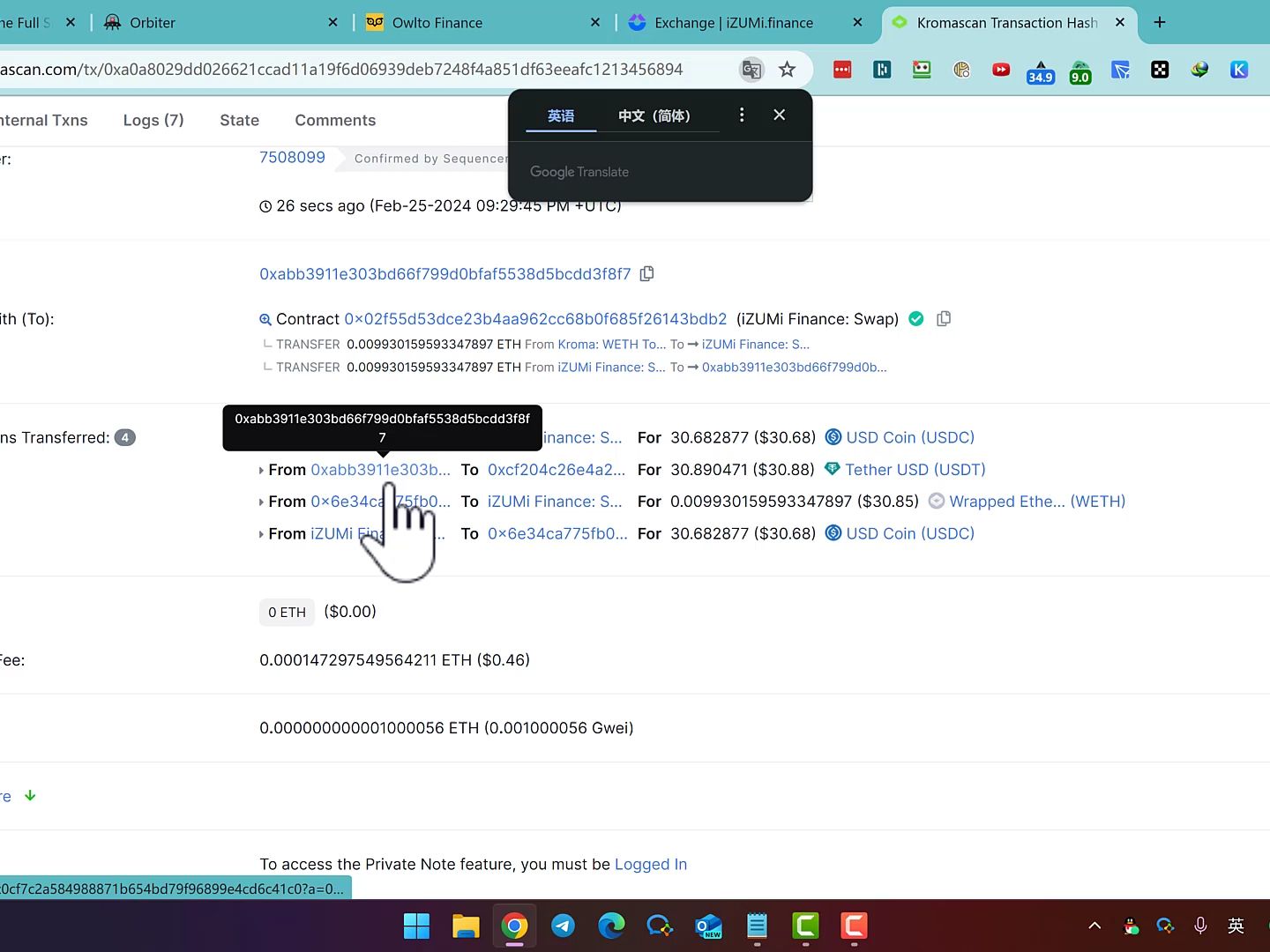Image resolution: width=1270 pixels, height=952 pixels.
Task: Open a new browser tab
Action: point(1160,22)
